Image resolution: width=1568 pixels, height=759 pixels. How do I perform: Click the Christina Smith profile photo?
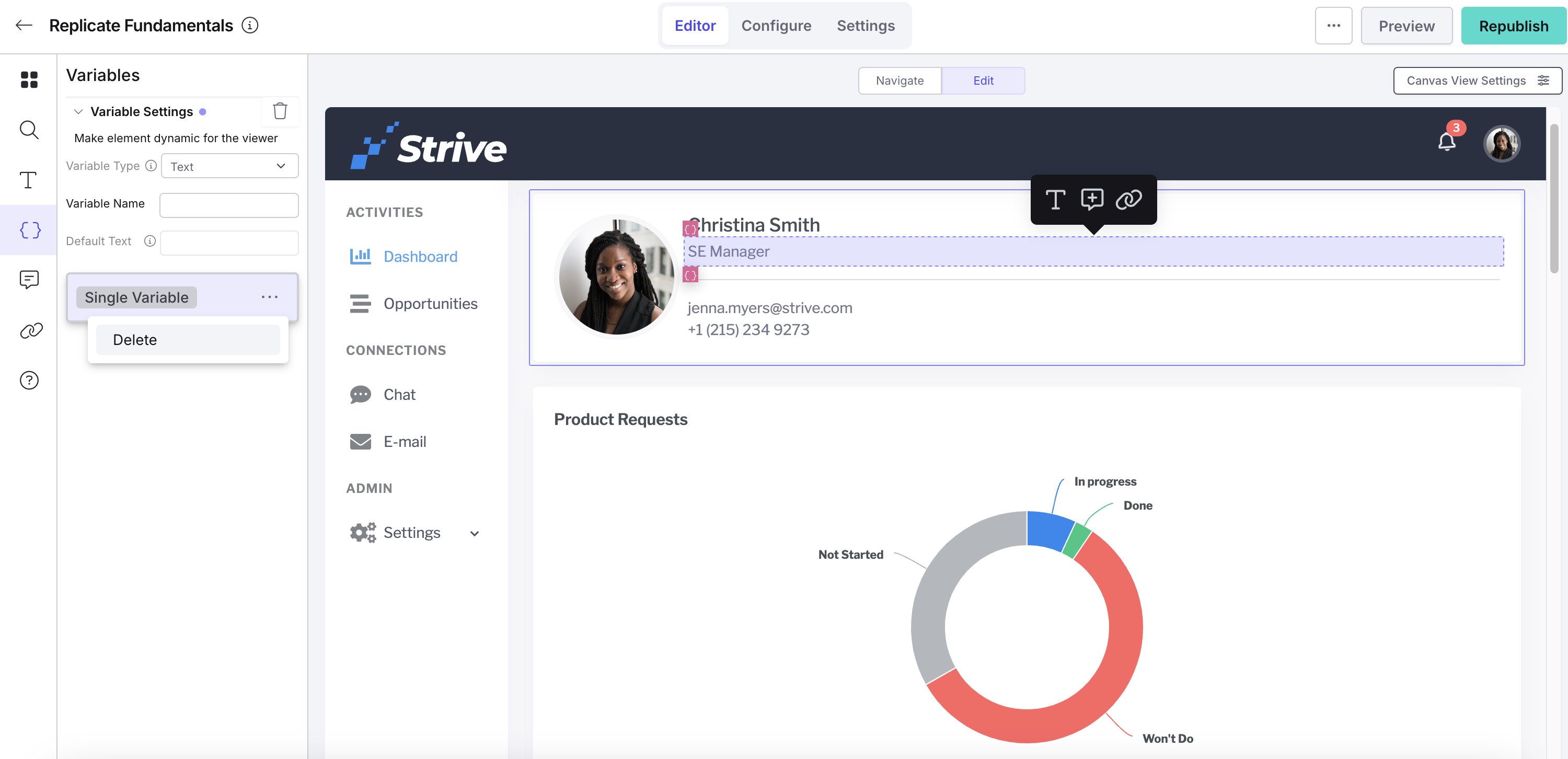pos(617,277)
